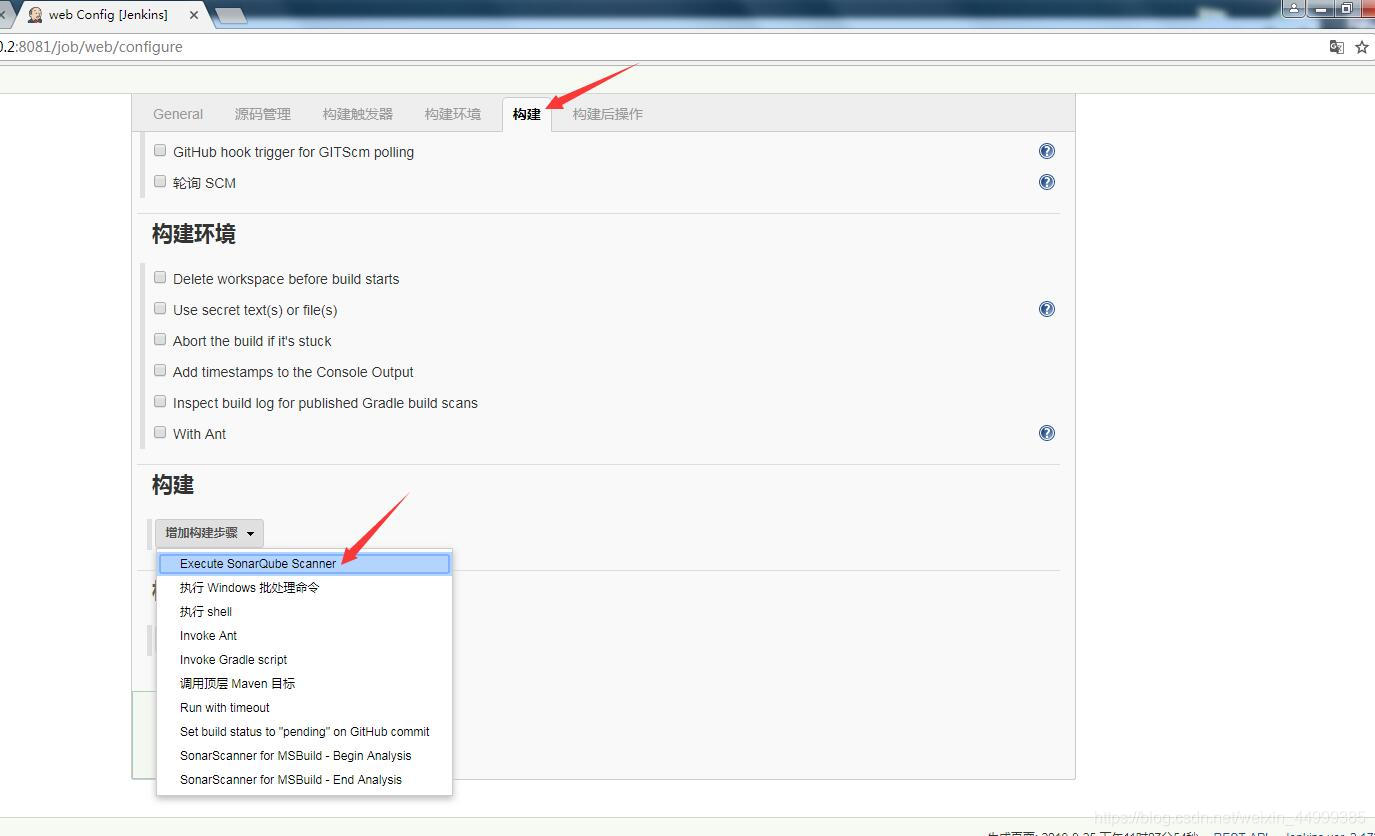
Task: Open help icon for With Ant
Action: pyautogui.click(x=1046, y=433)
